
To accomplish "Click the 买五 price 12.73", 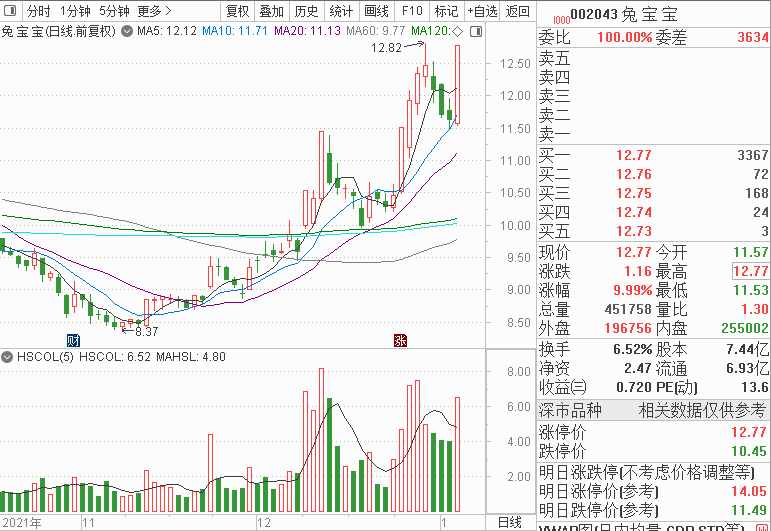I will pyautogui.click(x=634, y=232).
